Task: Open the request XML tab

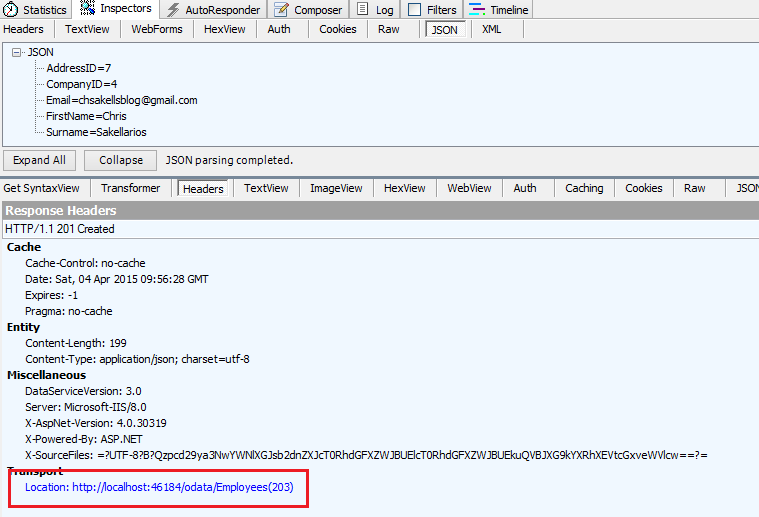Action: (491, 29)
